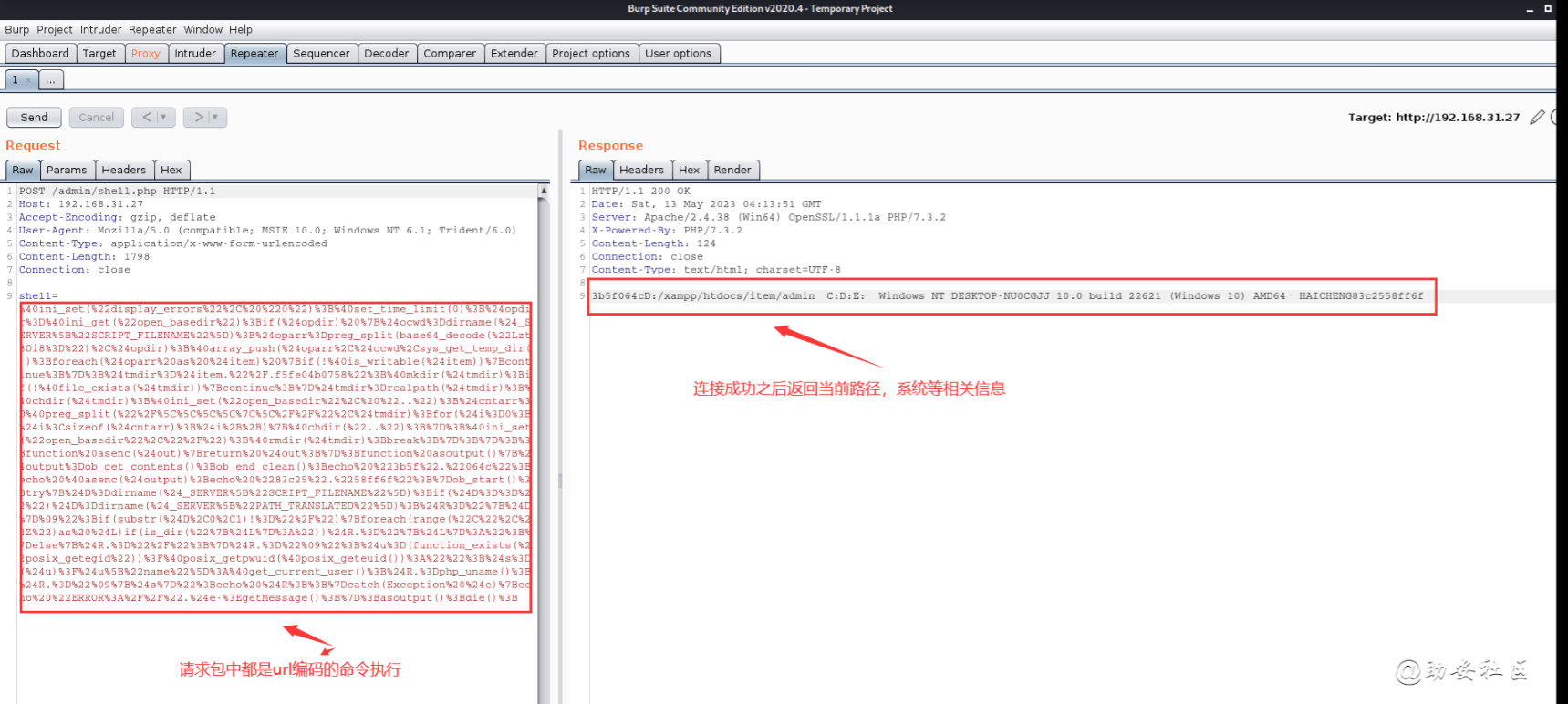
Task: Open the Window menu
Action: [x=202, y=29]
